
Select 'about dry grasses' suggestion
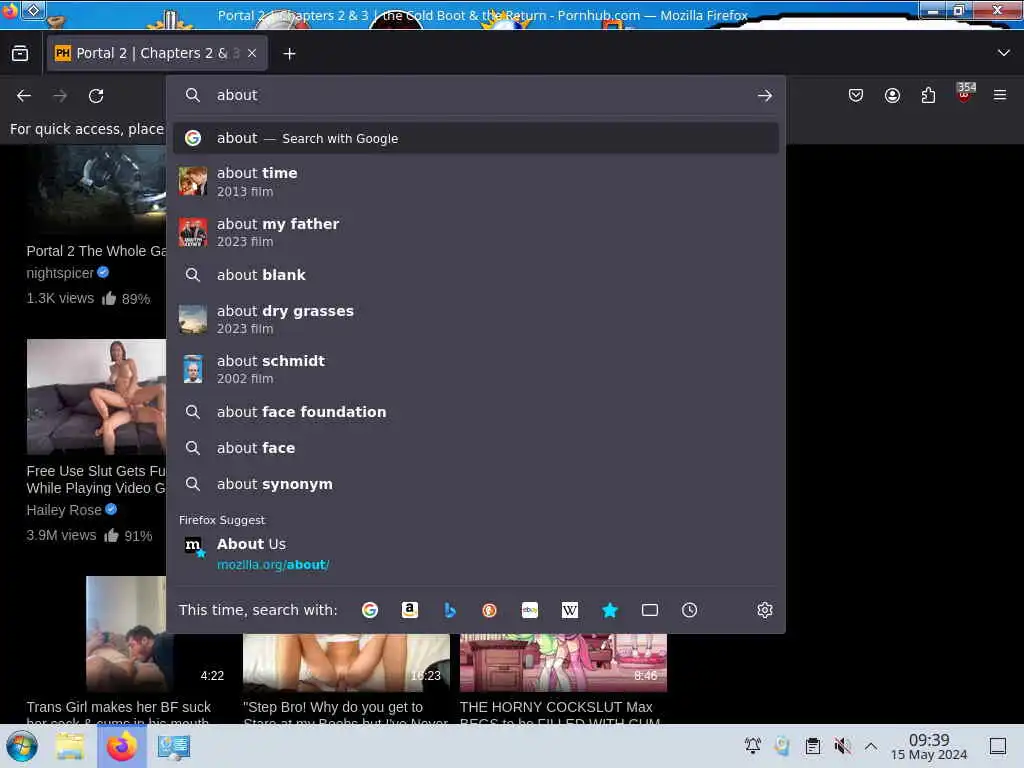[475, 319]
